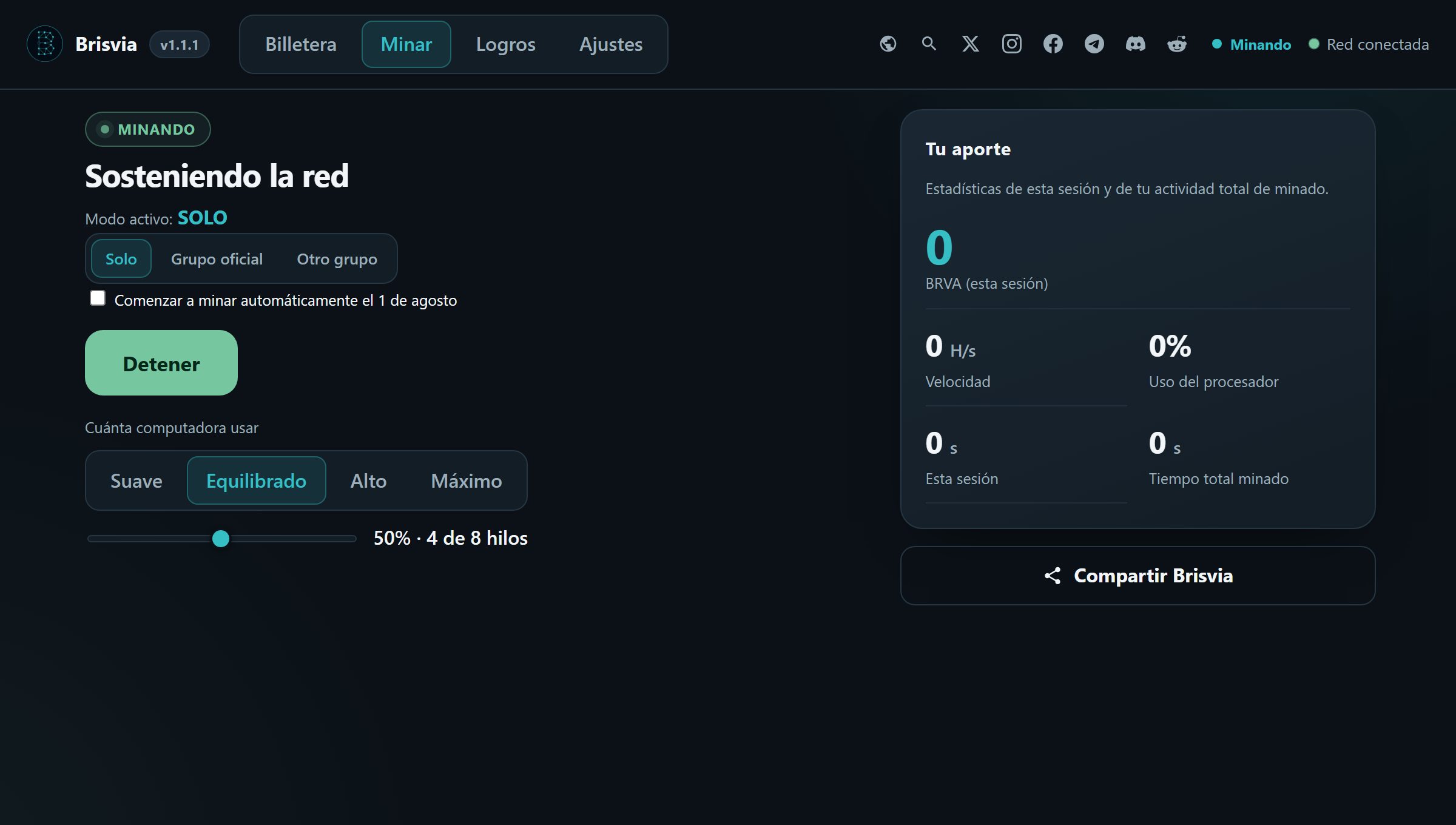
Task: Click the share icon in Compartir Brisvia
Action: click(1053, 576)
